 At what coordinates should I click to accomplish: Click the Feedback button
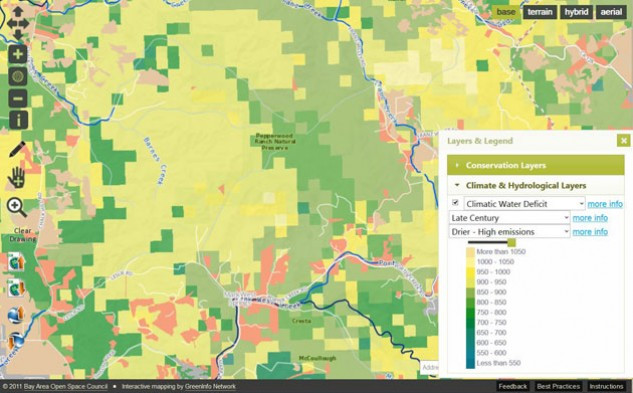pyautogui.click(x=513, y=386)
